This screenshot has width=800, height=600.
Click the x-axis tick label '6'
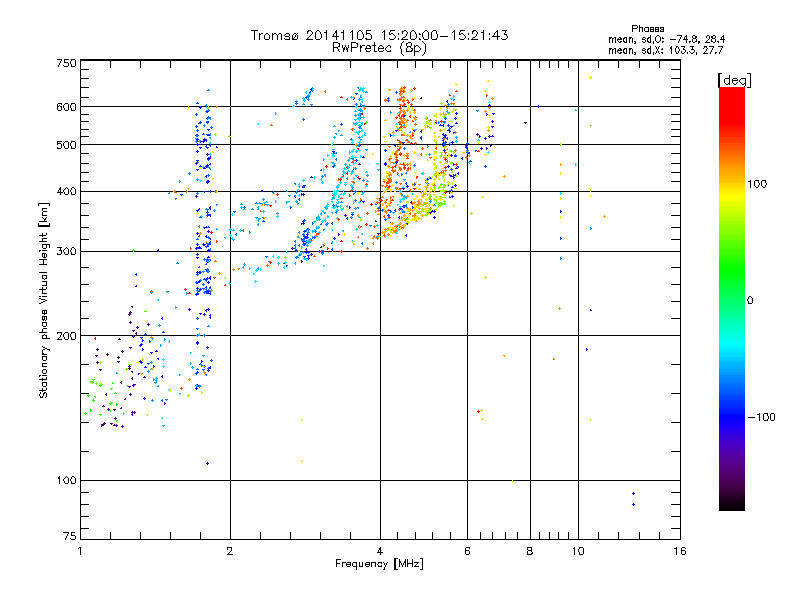467,551
